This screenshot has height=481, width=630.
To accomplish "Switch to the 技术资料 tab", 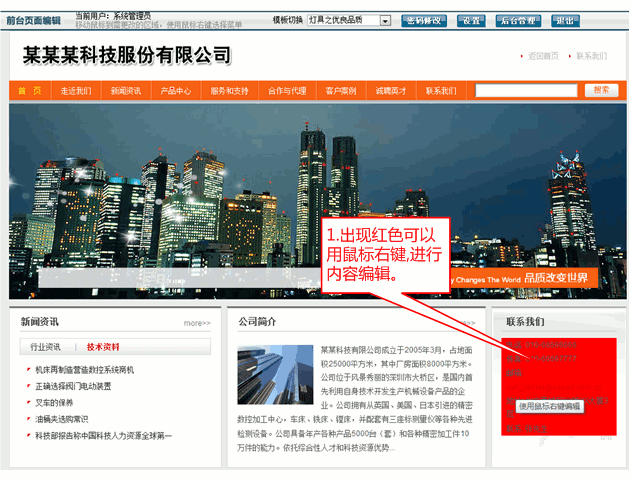I will point(102,347).
